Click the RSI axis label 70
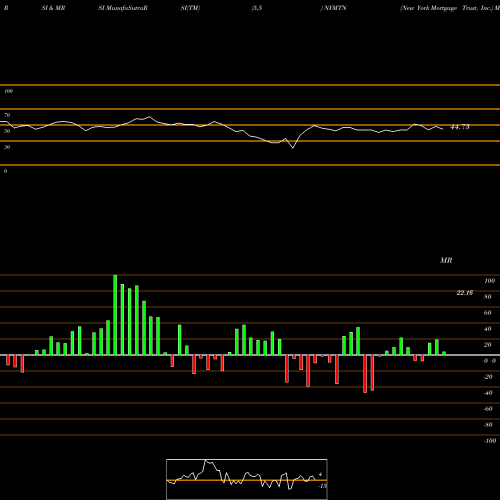This screenshot has height=500, width=500. 7,115
